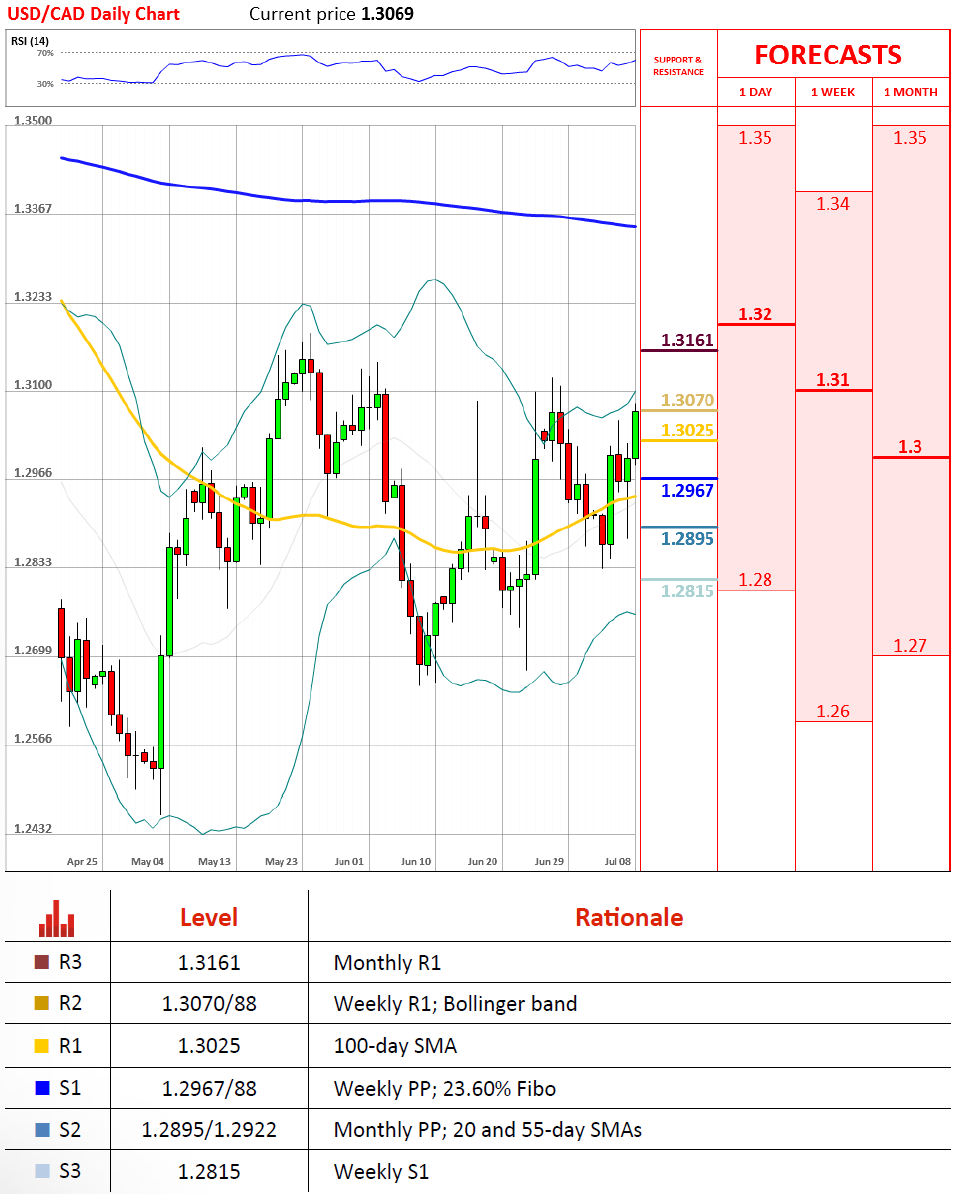Click the S3 light blue legend square

pos(42,1171)
